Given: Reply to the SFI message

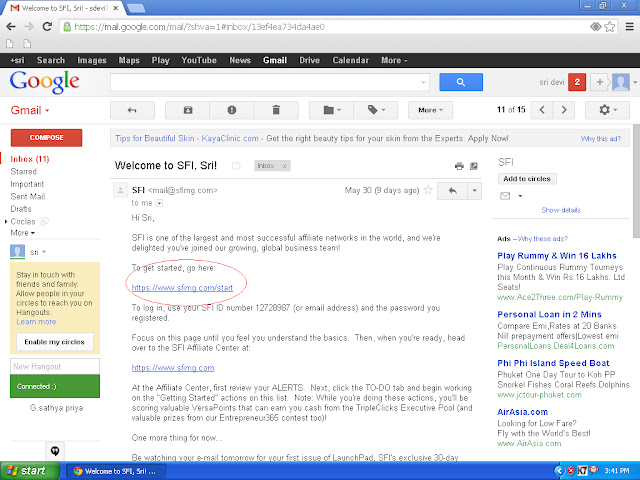Looking at the screenshot, I should point(452,191).
